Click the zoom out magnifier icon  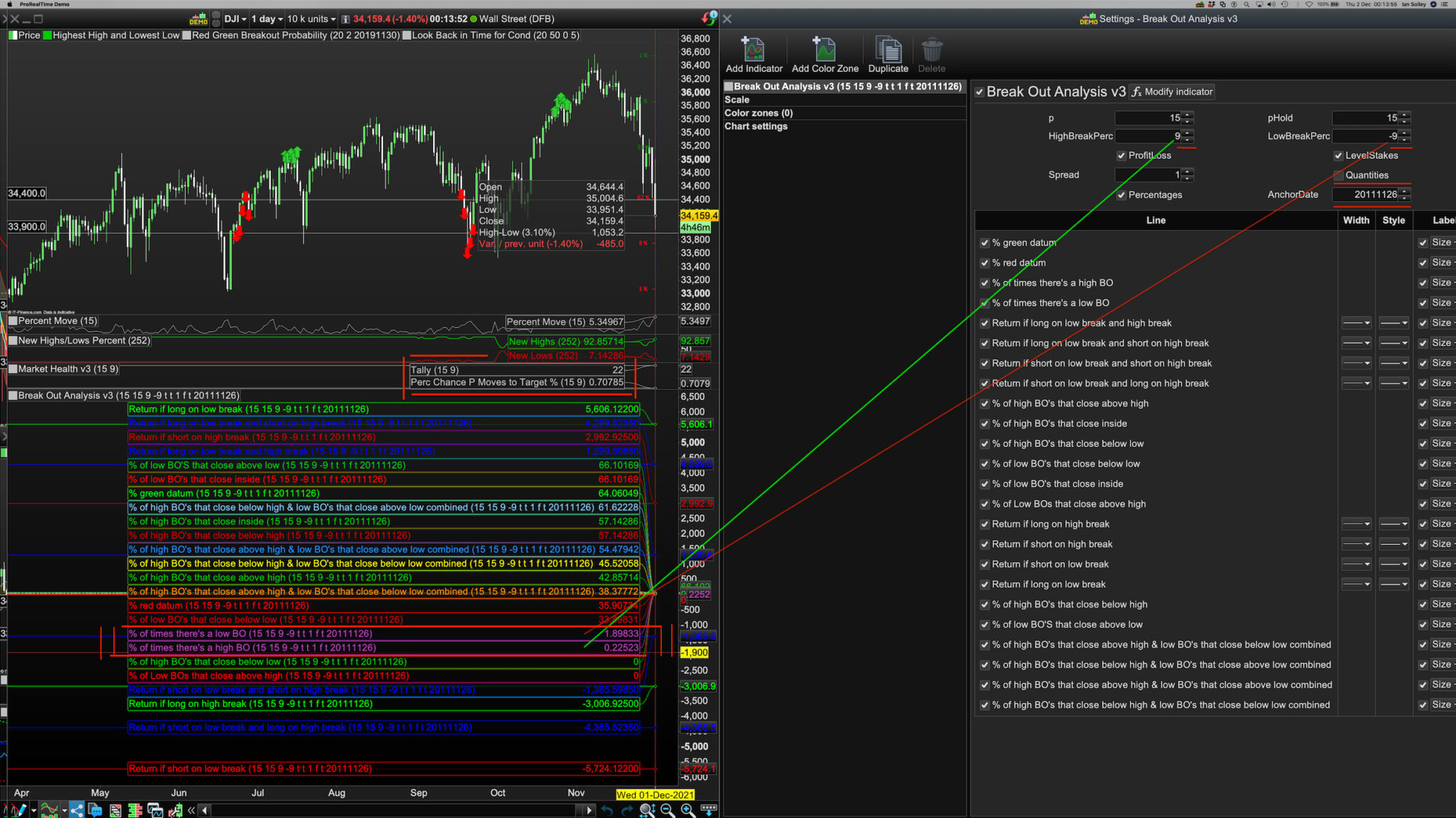[668, 810]
